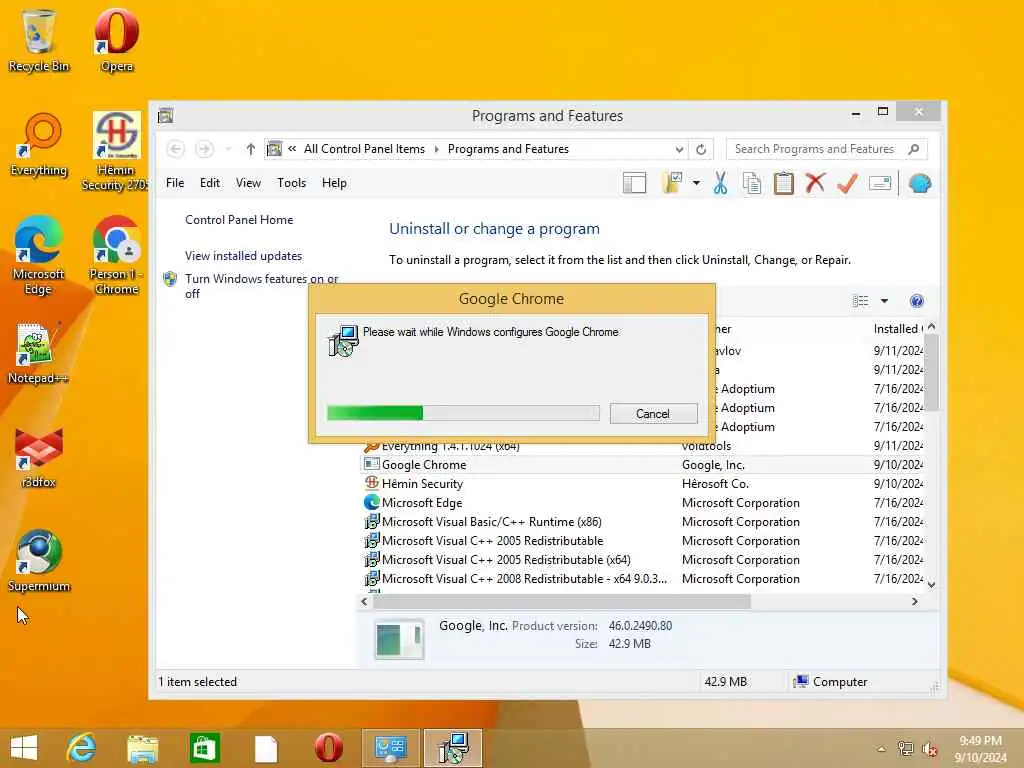Launch Supermium desktop shortcut
The height and width of the screenshot is (768, 1024).
pos(39,560)
